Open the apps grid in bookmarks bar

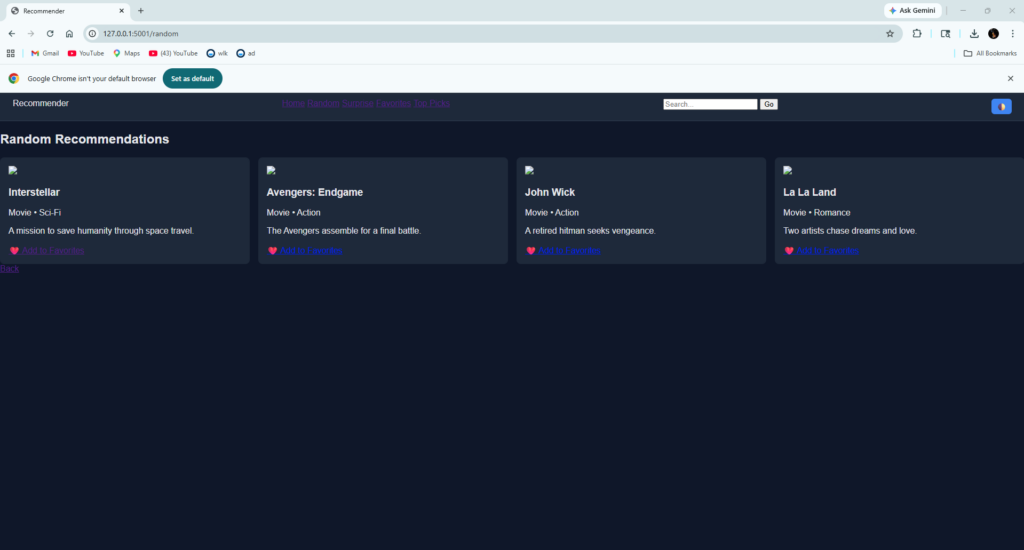11,53
